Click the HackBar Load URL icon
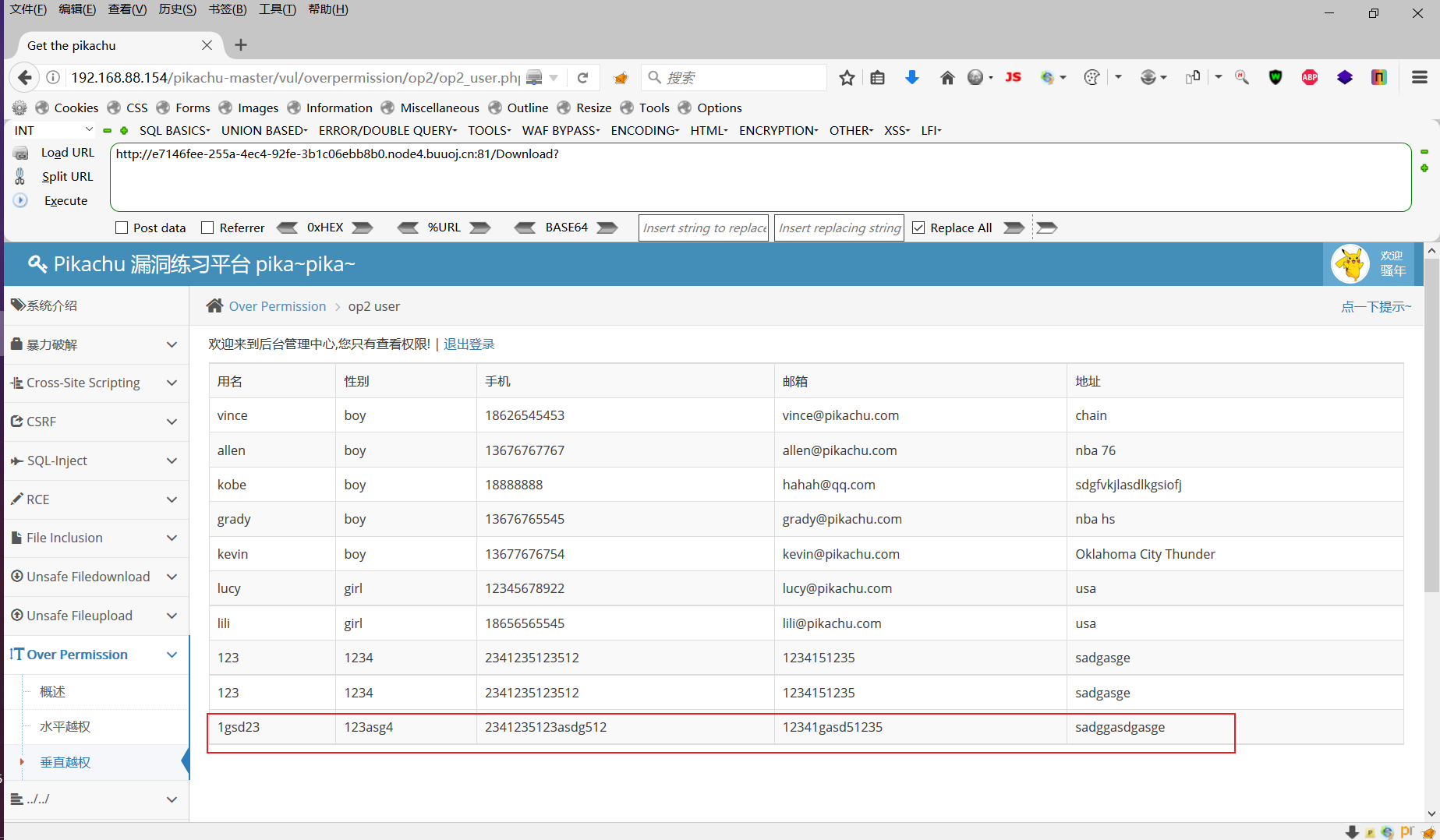The width and height of the screenshot is (1440, 840). [x=21, y=153]
